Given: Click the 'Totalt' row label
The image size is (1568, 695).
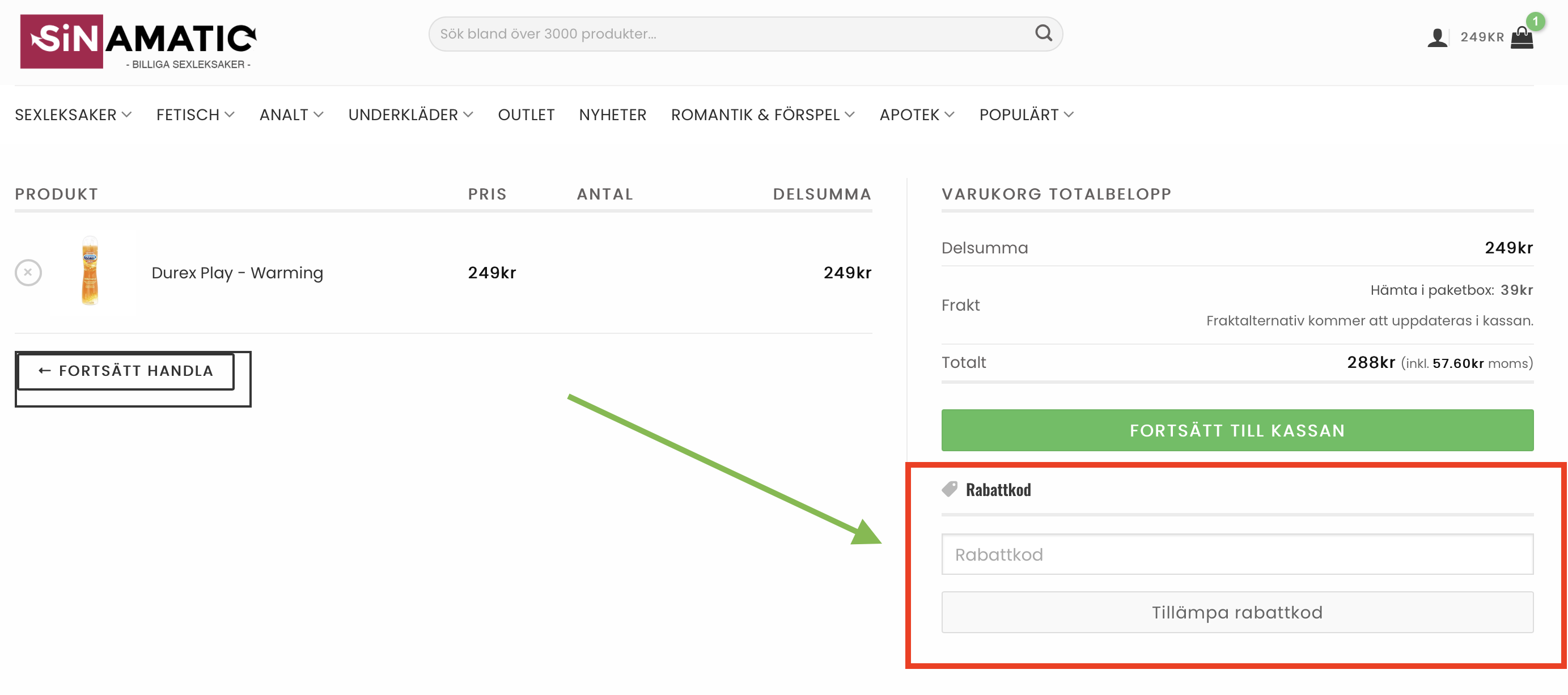Looking at the screenshot, I should click(x=964, y=363).
